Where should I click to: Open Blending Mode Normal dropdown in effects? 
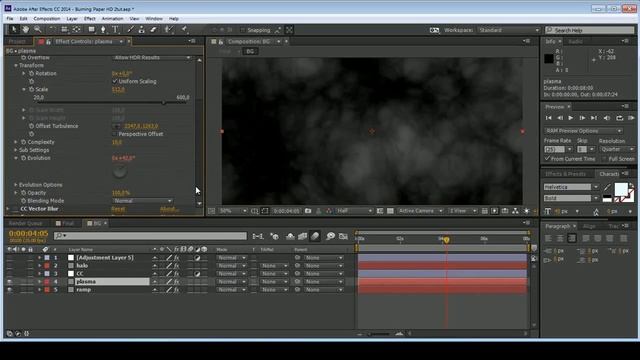142,201
